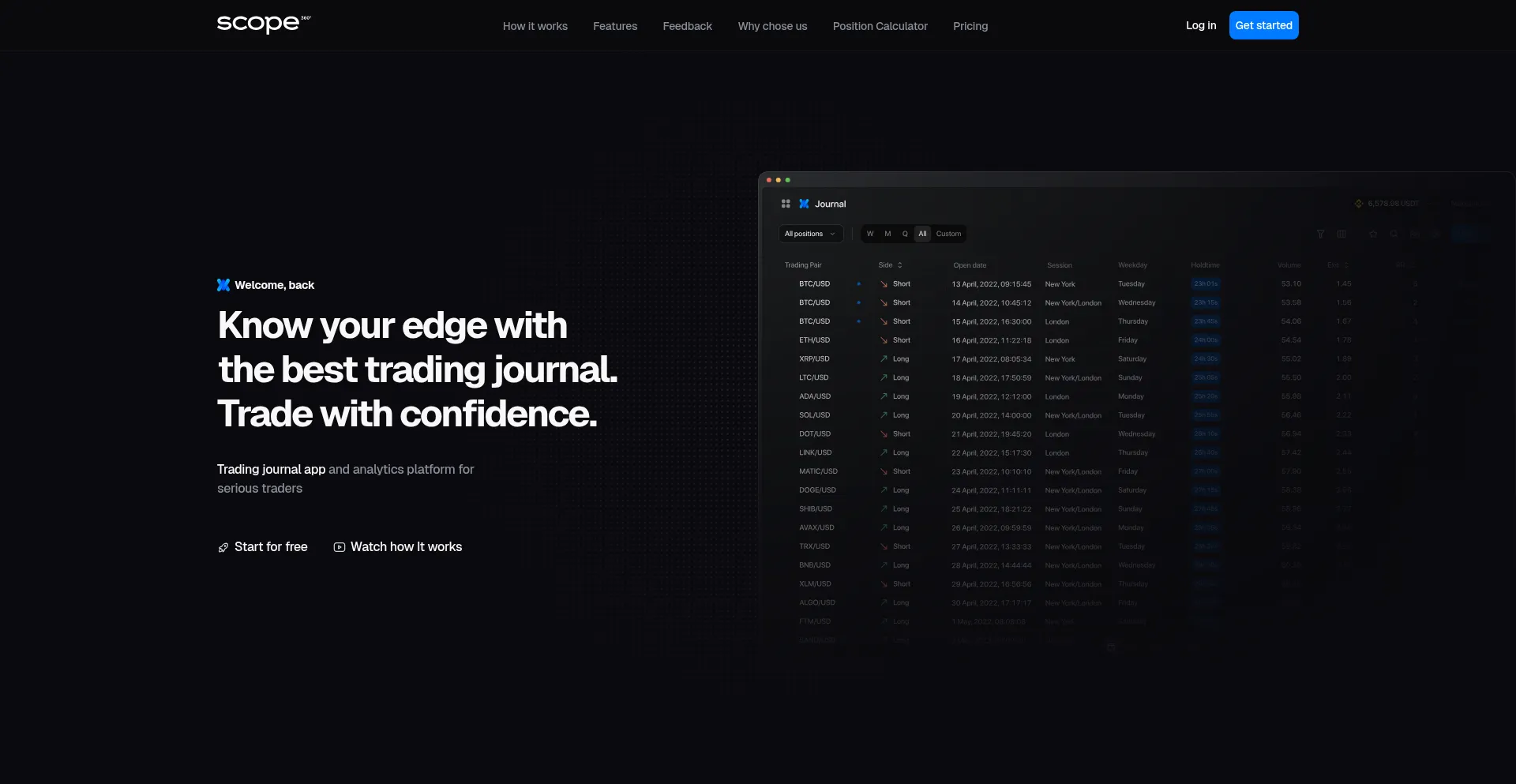
Task: Click the play icon beside Watch how it works
Action: coord(339,546)
